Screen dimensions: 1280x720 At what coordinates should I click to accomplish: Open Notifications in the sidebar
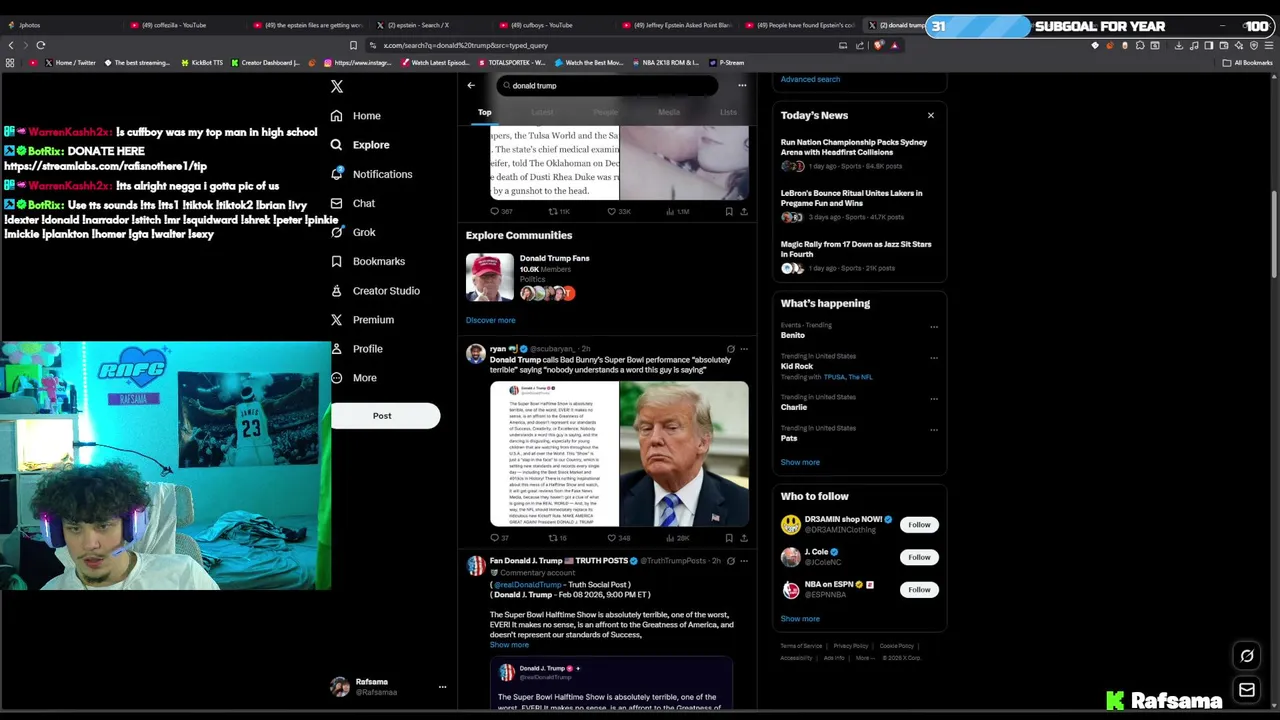(x=370, y=174)
